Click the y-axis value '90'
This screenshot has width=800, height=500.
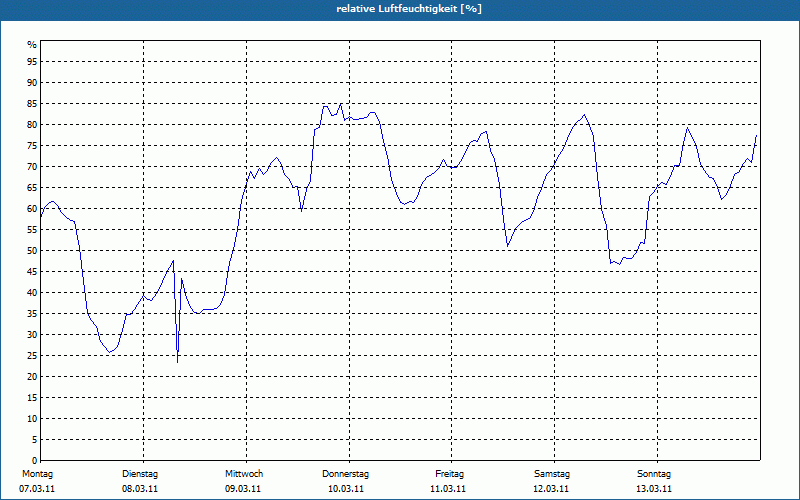pos(32,83)
